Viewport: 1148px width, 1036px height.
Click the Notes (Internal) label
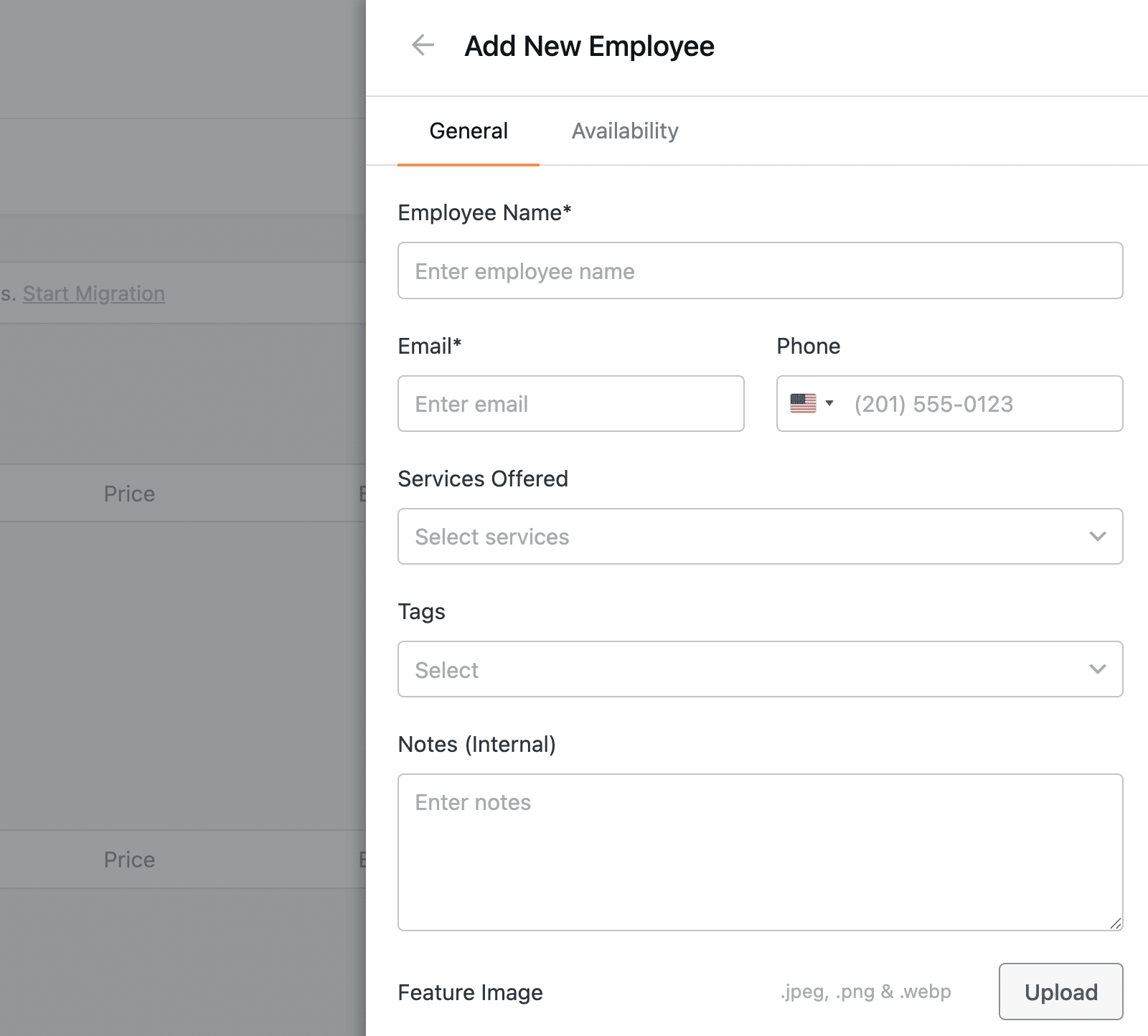pyautogui.click(x=477, y=744)
